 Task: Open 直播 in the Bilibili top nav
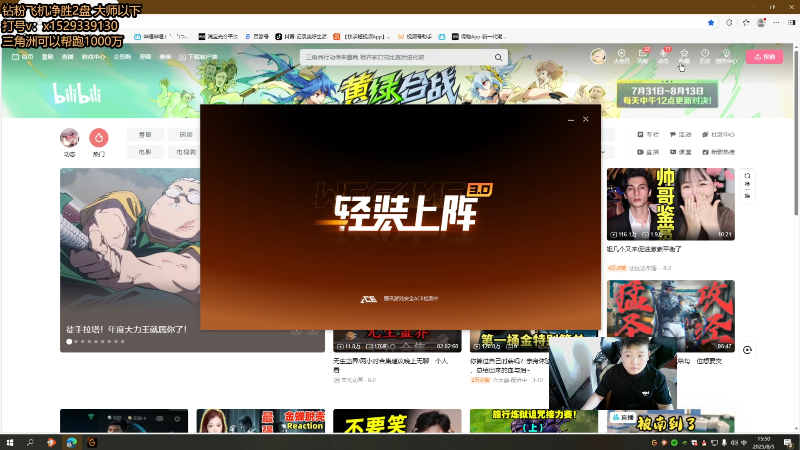pyautogui.click(x=67, y=57)
